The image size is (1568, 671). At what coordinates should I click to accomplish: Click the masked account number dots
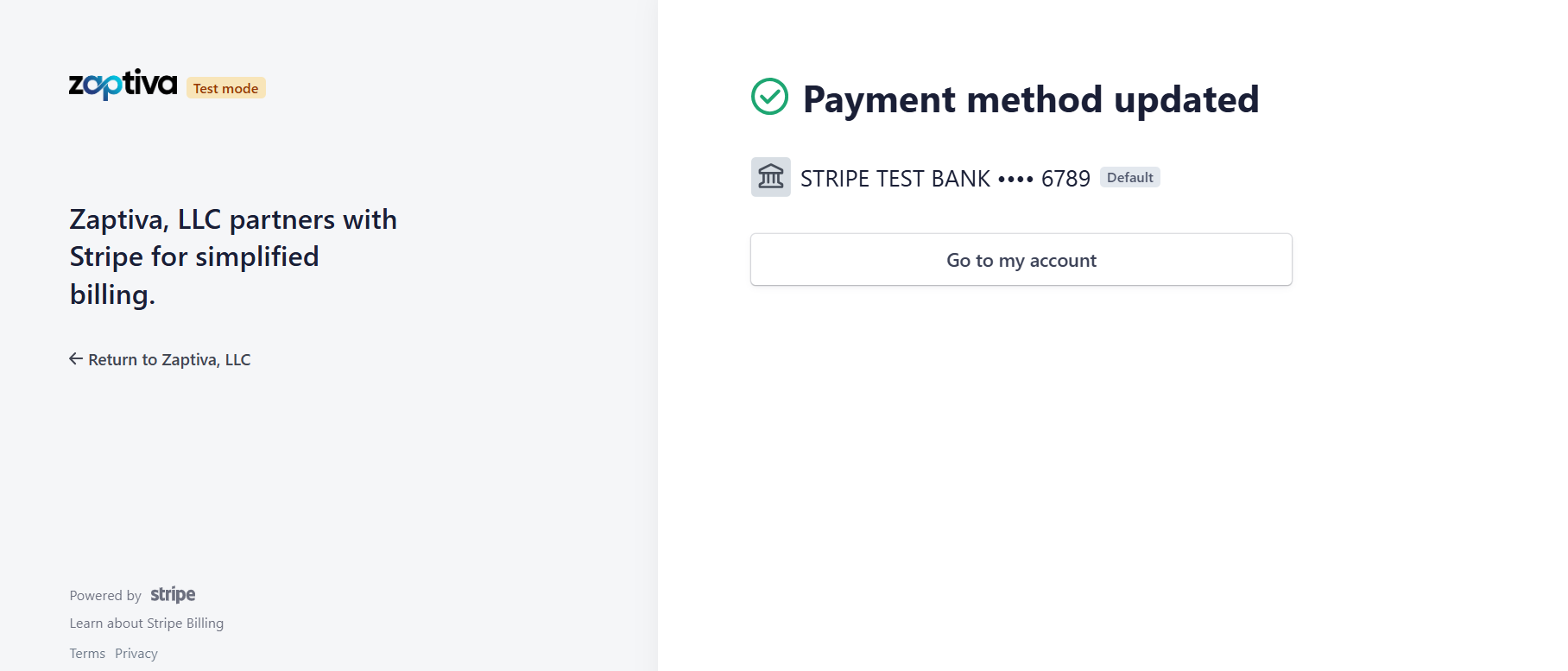click(1015, 180)
